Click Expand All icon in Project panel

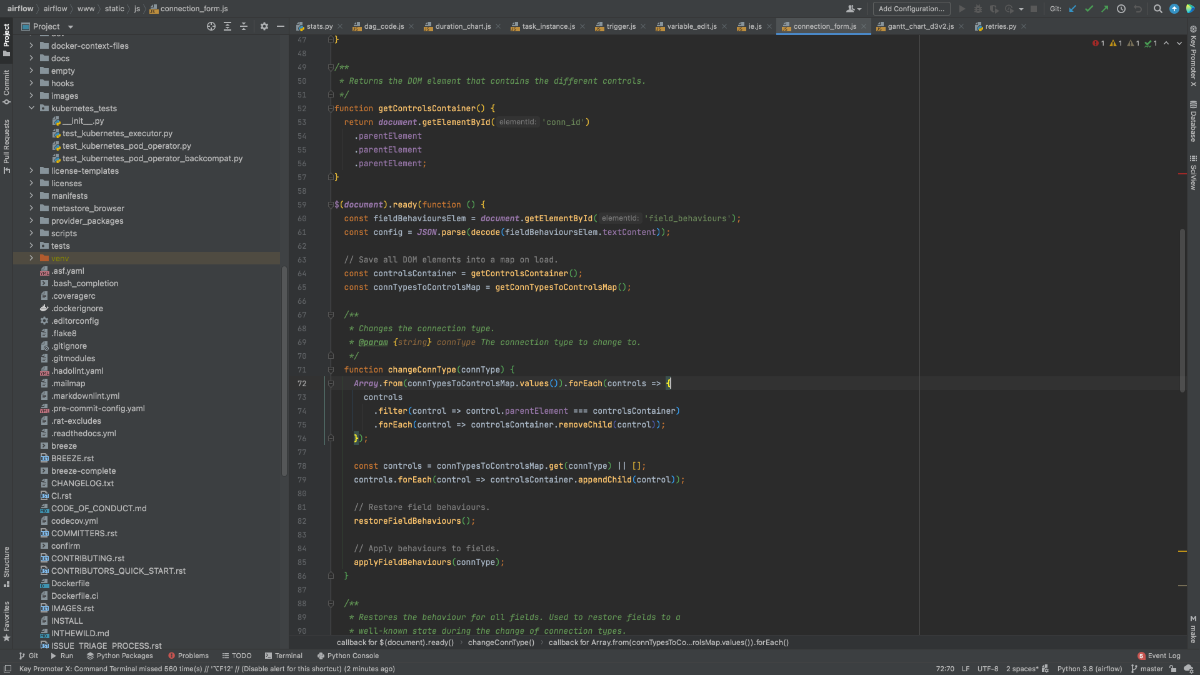tap(226, 26)
